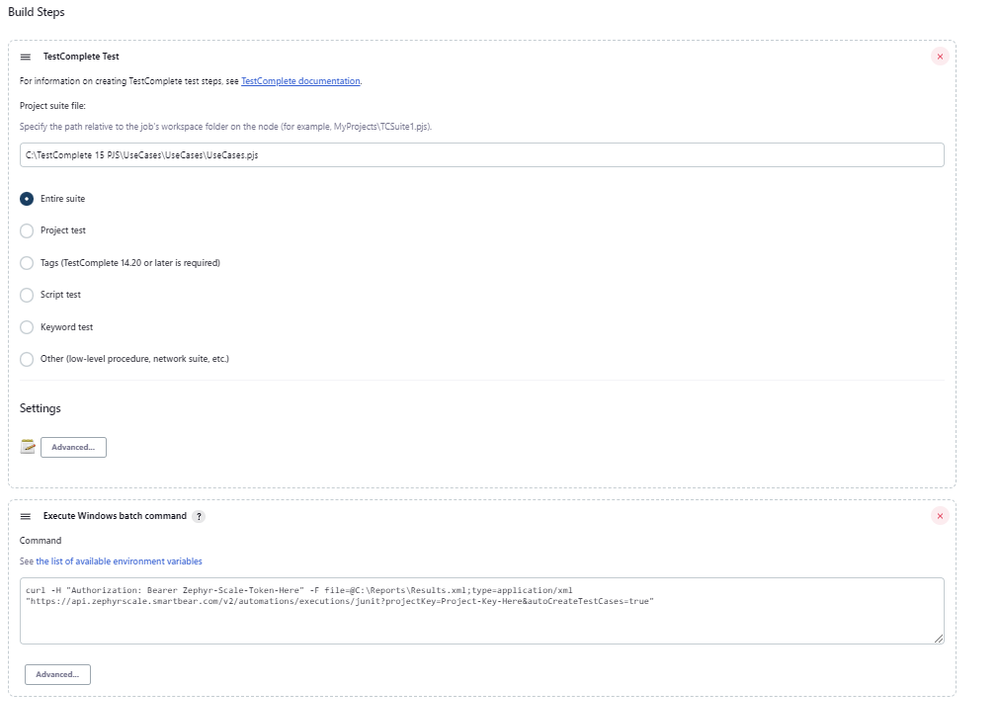Choose the Project test option
The height and width of the screenshot is (706, 999).
pos(26,230)
